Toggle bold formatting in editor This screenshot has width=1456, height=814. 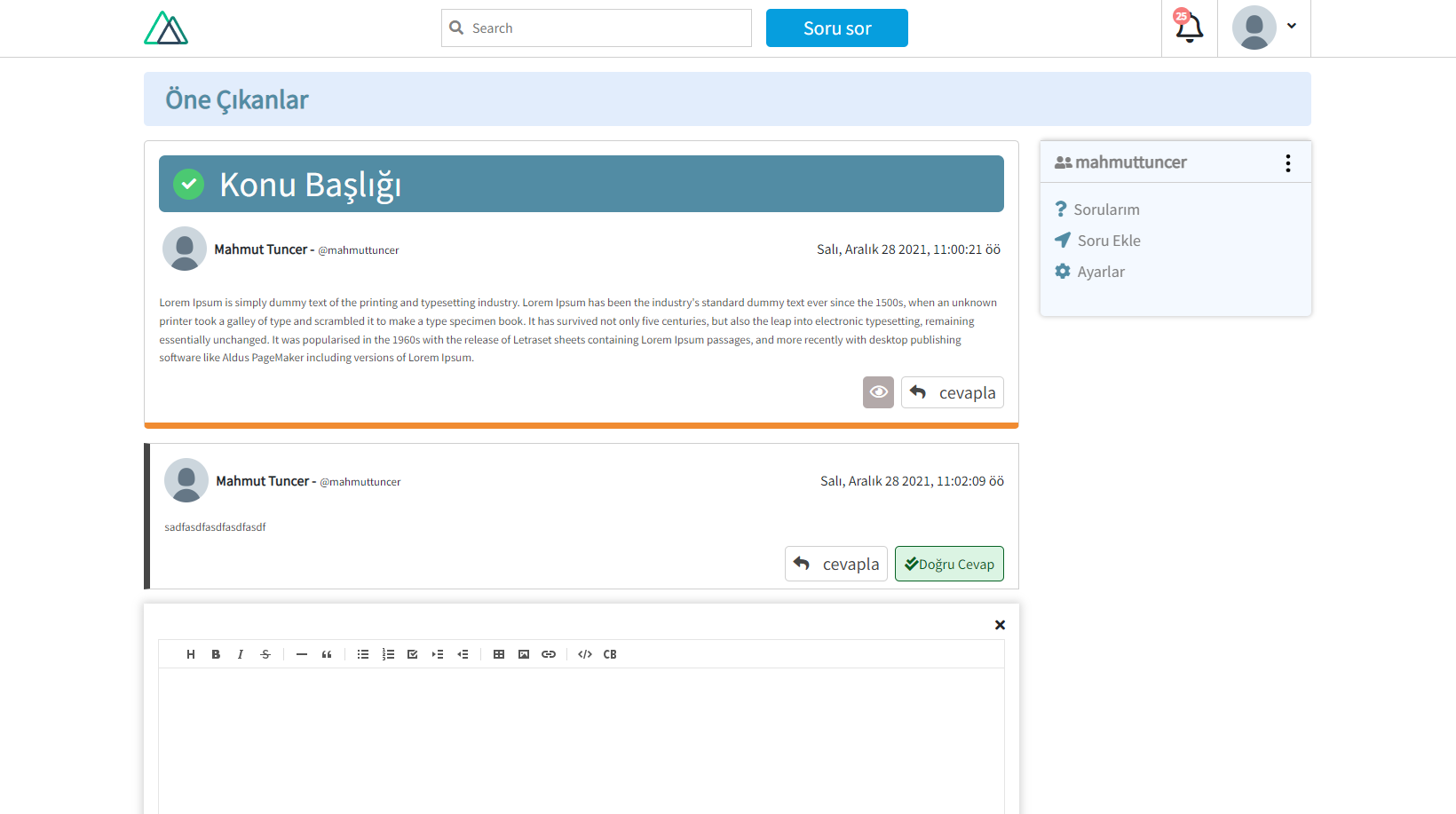(216, 654)
